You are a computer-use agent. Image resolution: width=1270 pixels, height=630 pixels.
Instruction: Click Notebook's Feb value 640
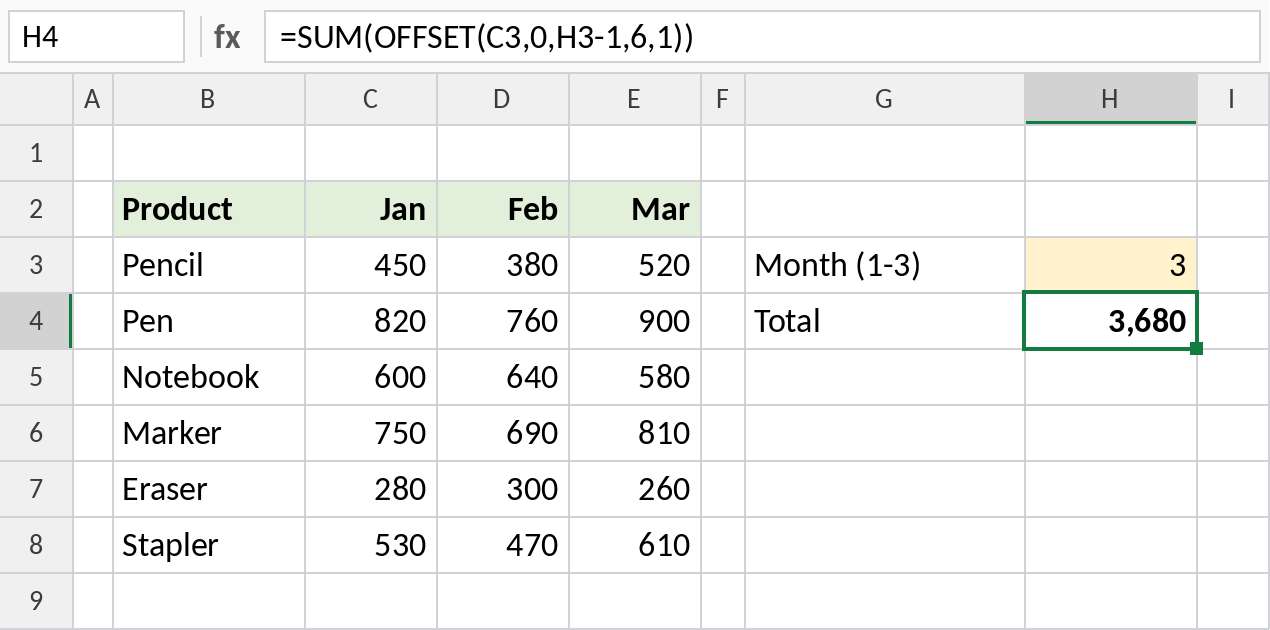tap(503, 377)
